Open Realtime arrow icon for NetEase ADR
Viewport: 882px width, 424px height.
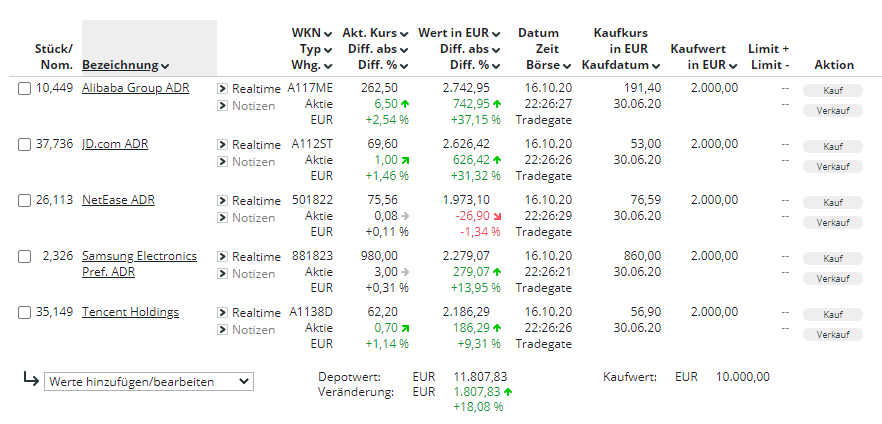(x=222, y=200)
